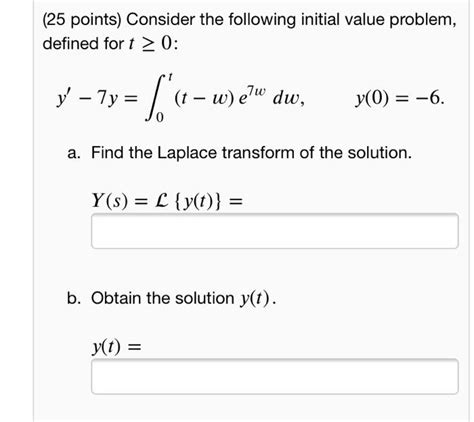Click the y(t) solution answer box
Screen dimensions: 474x422
(275, 376)
